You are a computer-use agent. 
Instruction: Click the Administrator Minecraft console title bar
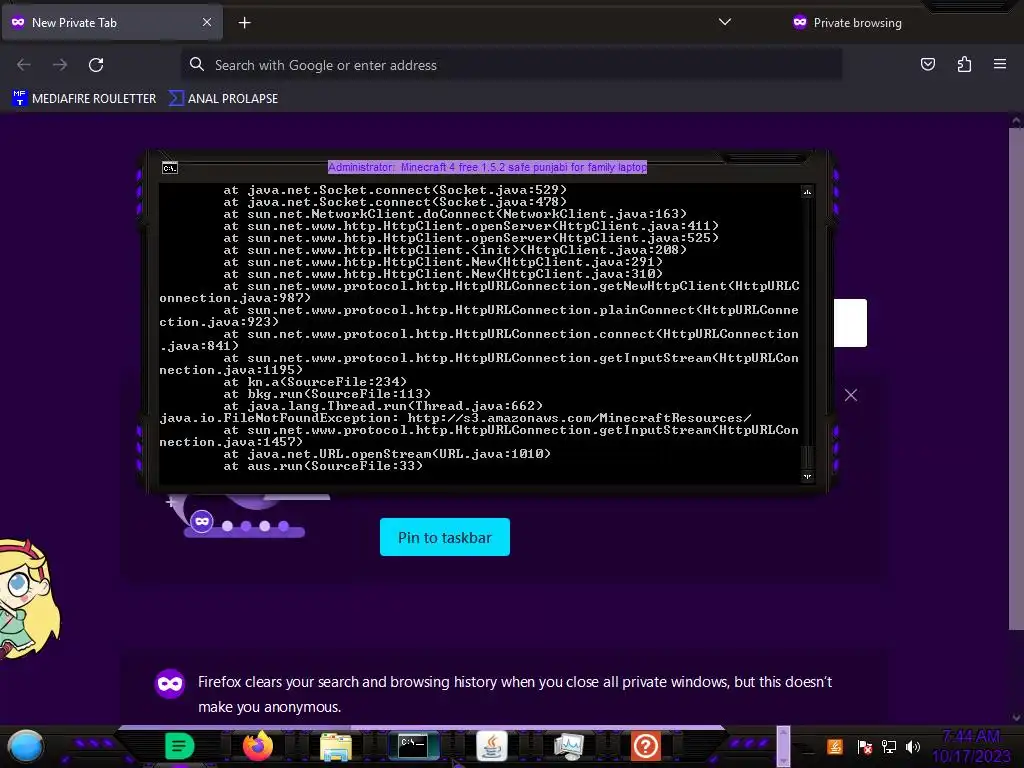coord(487,167)
